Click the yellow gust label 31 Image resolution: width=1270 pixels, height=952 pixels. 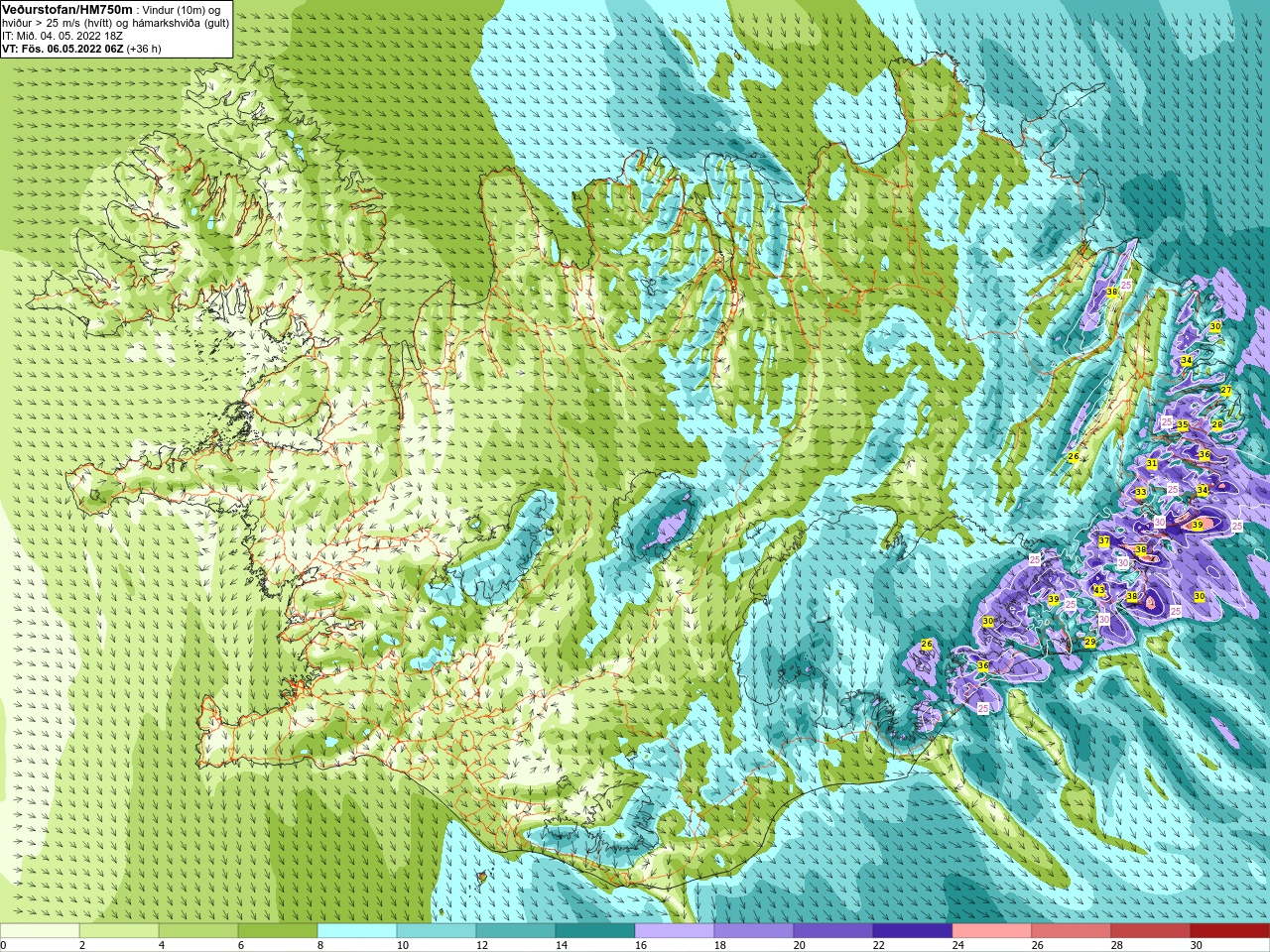click(1152, 463)
